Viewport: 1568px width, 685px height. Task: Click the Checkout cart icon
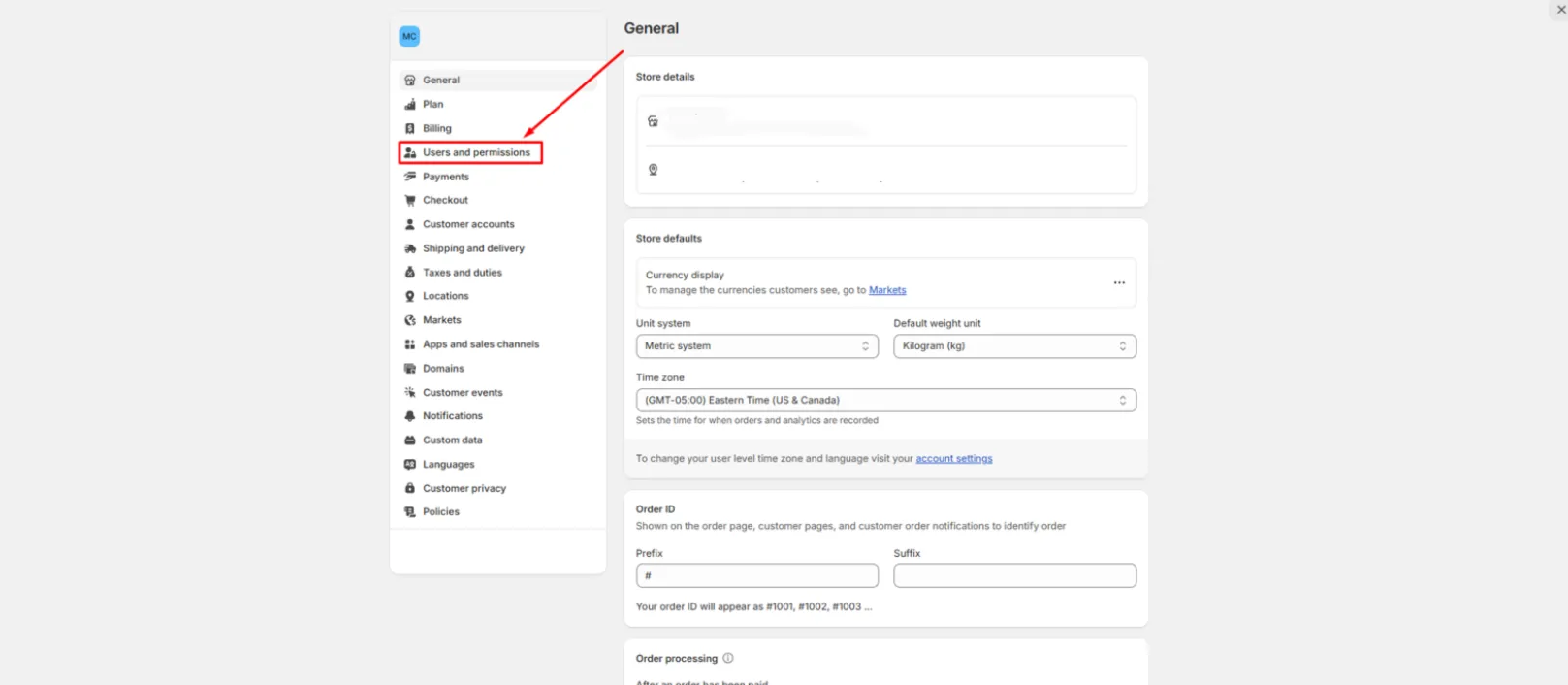(410, 200)
